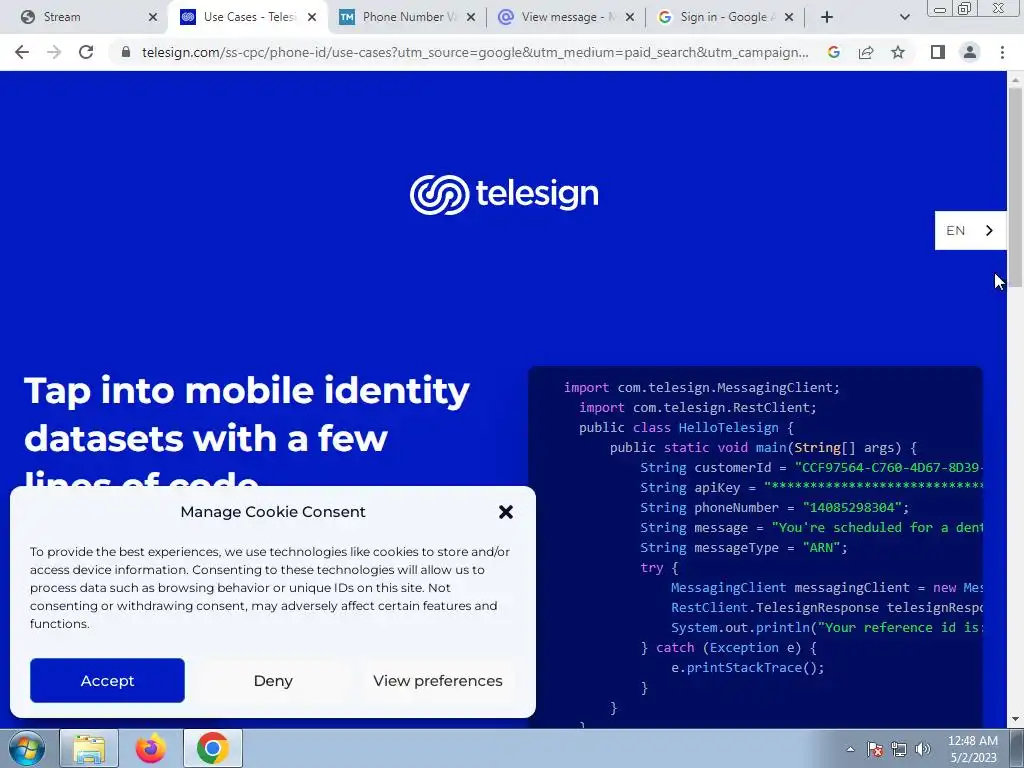
Task: Open the Chrome three-dot menu
Action: [1002, 52]
